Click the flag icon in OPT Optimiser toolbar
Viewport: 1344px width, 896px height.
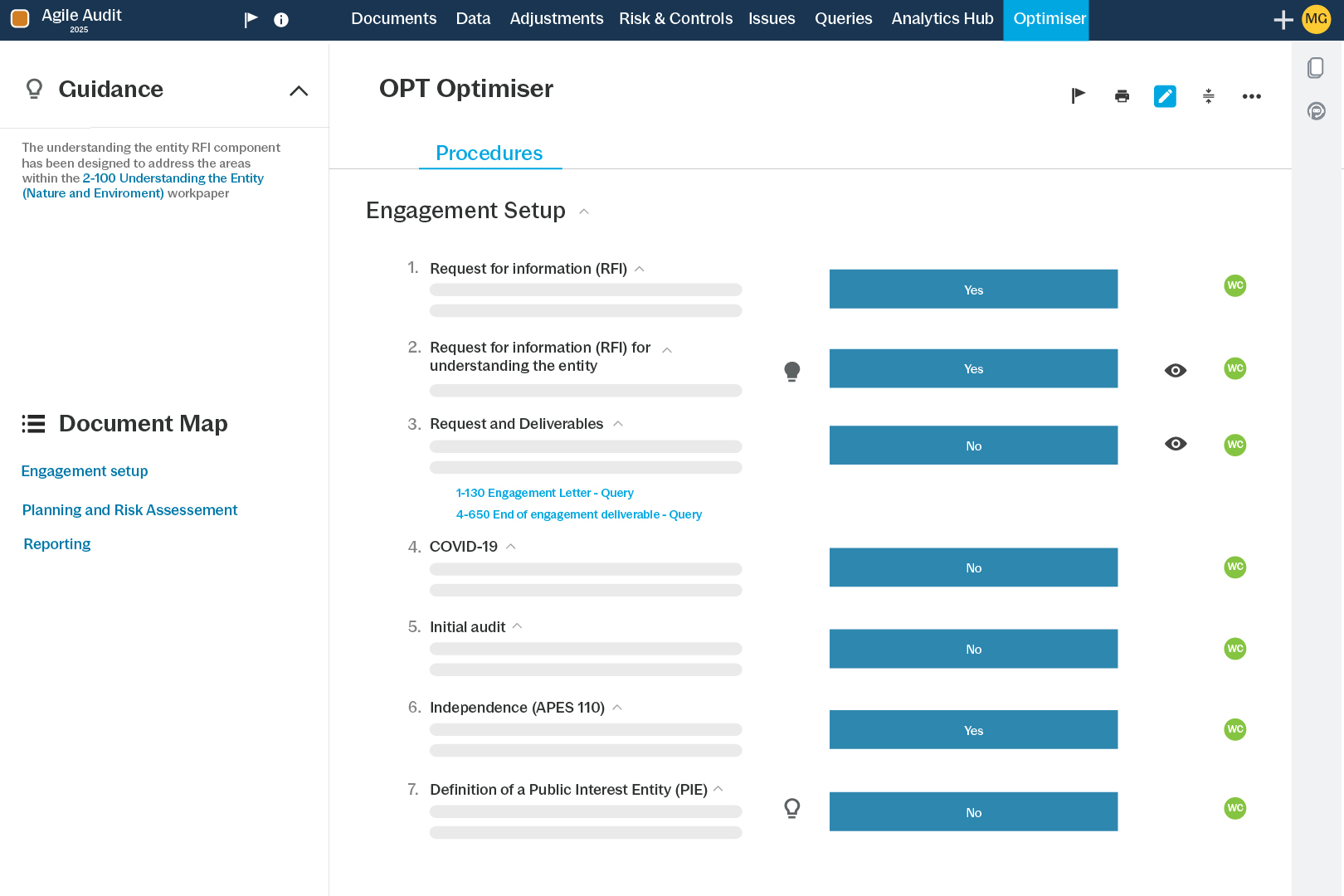(1079, 96)
